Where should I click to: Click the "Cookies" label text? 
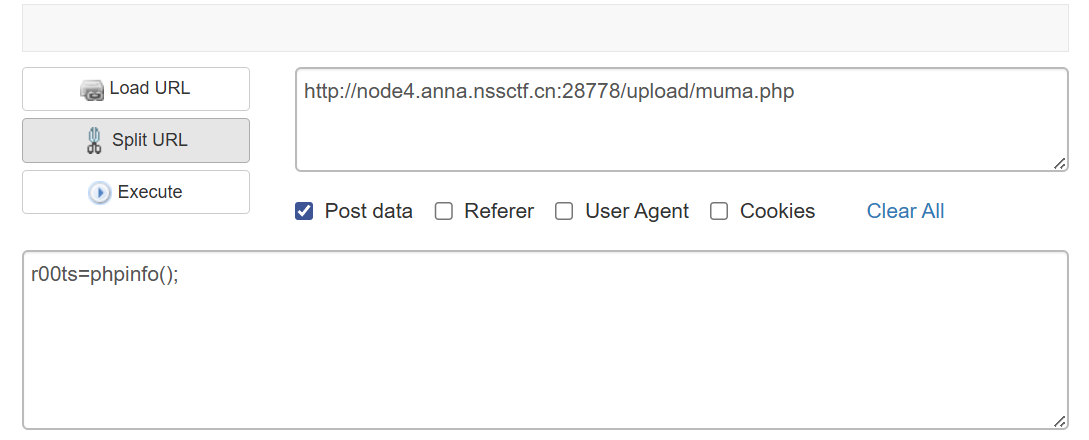pos(777,211)
